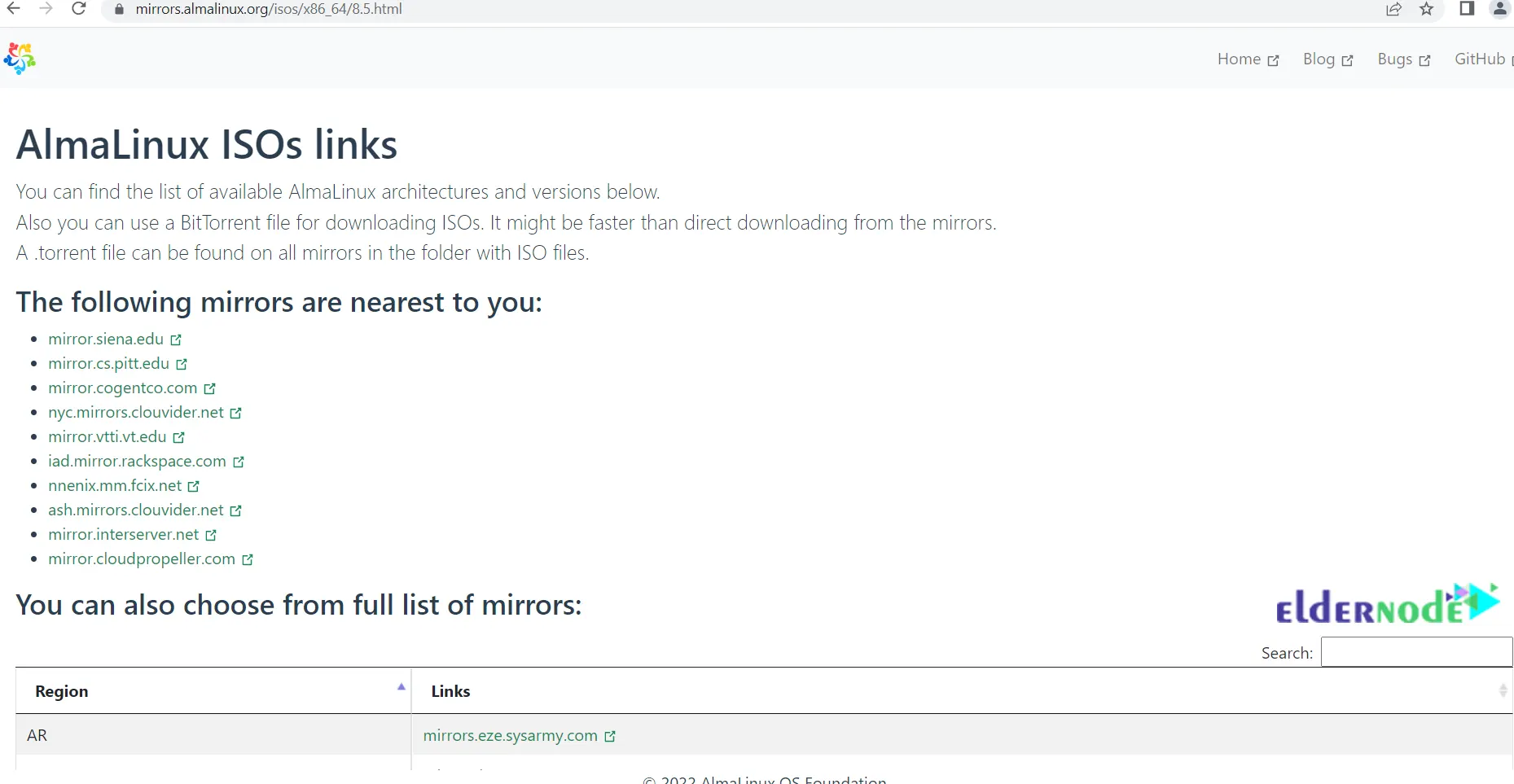Bookmark this page with star icon
This screenshot has height=784, width=1514.
click(1427, 9)
